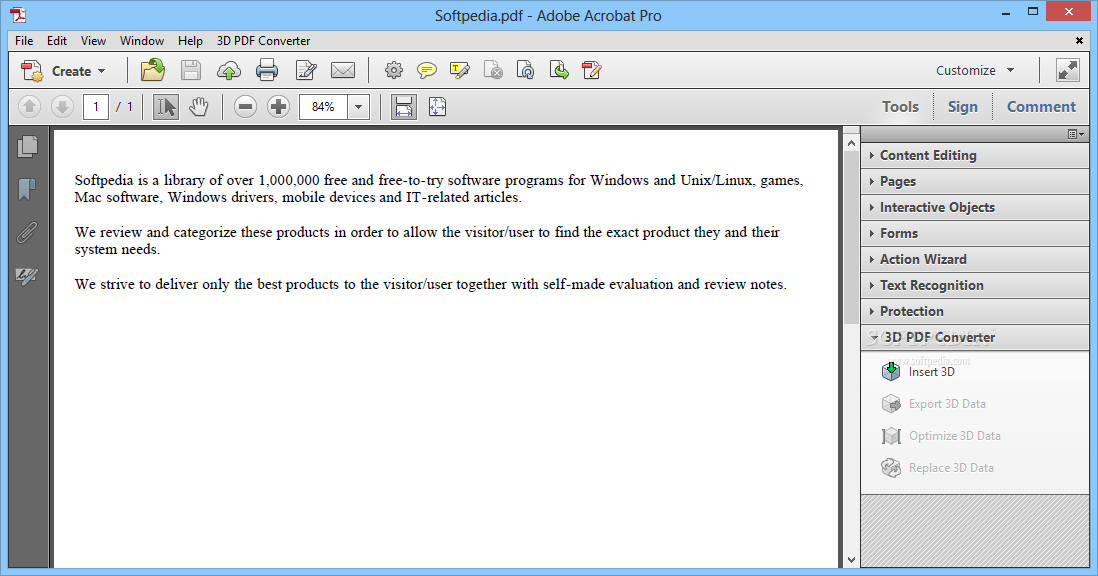
Task: Click the Optimize 3D Data item
Action: pyautogui.click(x=942, y=436)
